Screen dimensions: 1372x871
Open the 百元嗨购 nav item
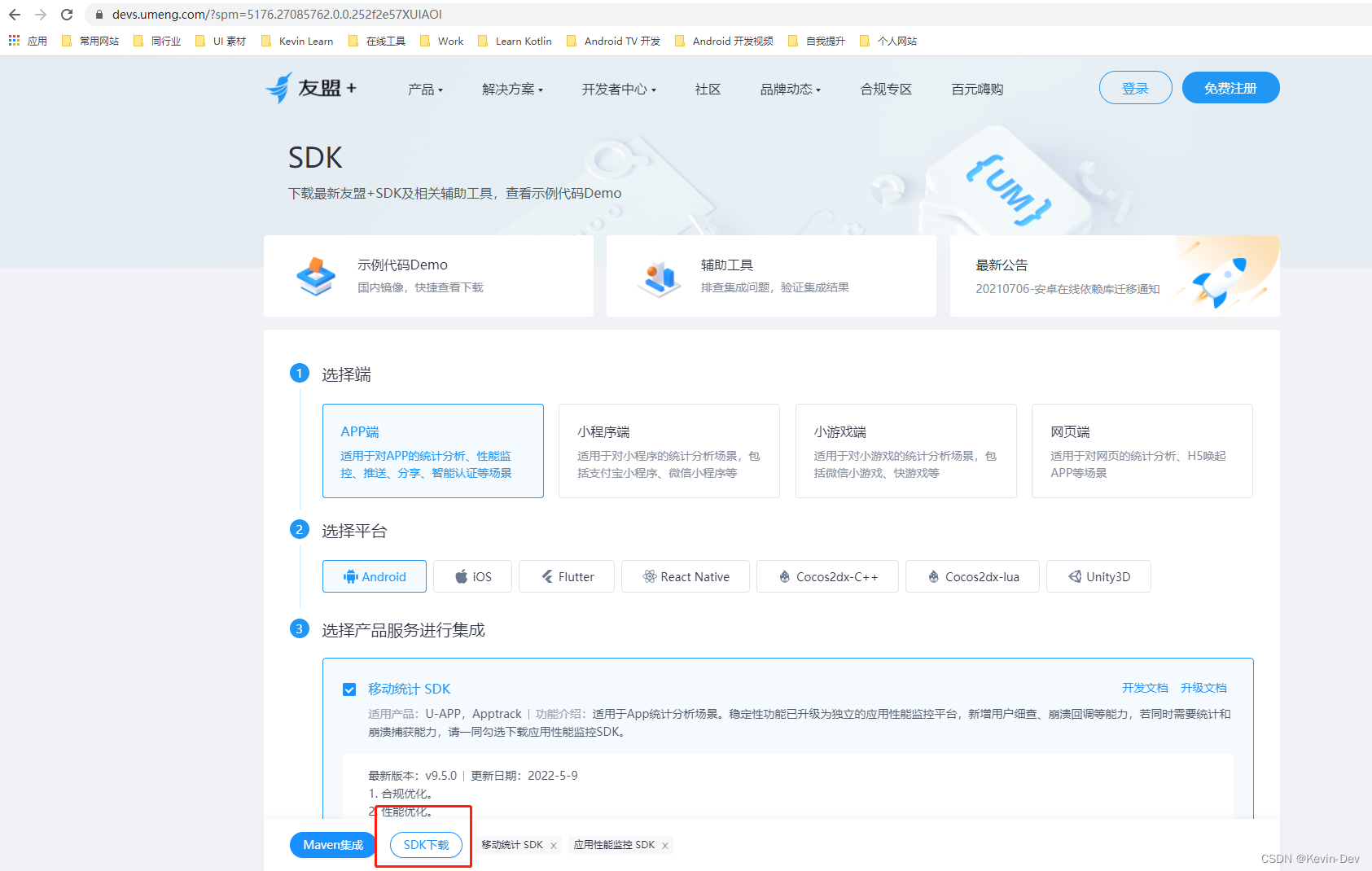[977, 89]
